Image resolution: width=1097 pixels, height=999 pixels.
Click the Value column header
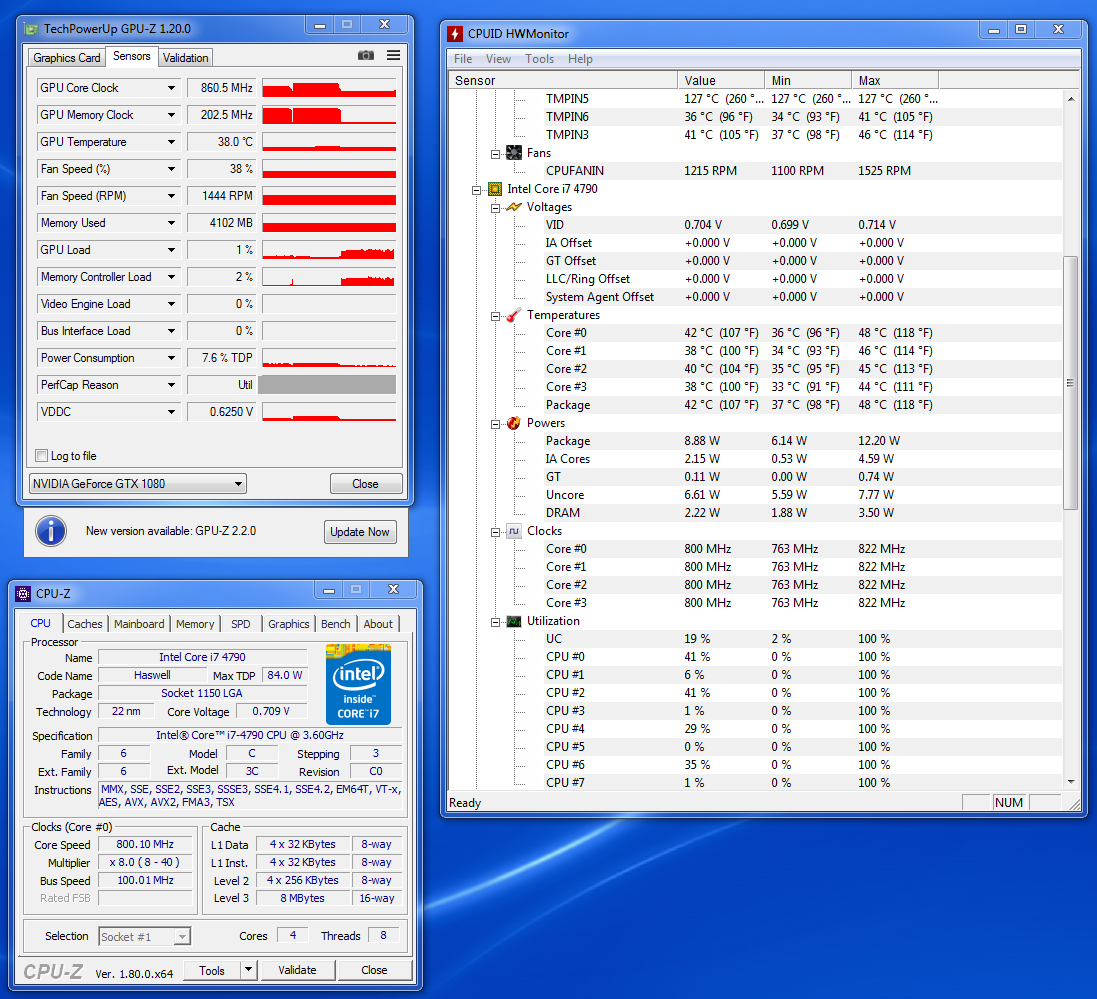pyautogui.click(x=721, y=80)
